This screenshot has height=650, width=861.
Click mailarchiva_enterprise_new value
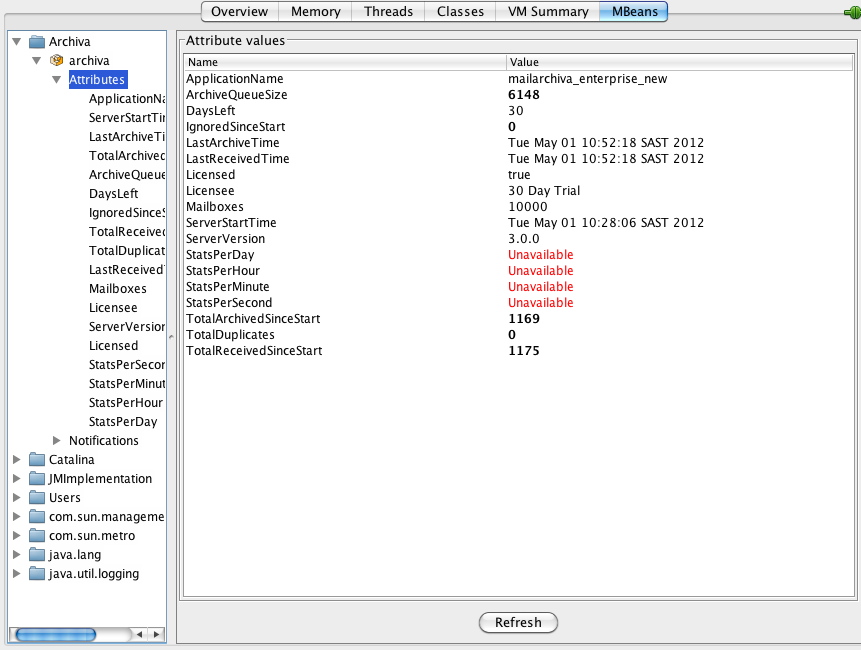(588, 79)
